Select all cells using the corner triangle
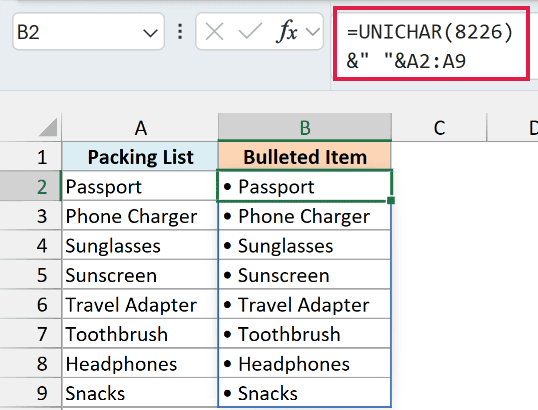 tap(48, 127)
